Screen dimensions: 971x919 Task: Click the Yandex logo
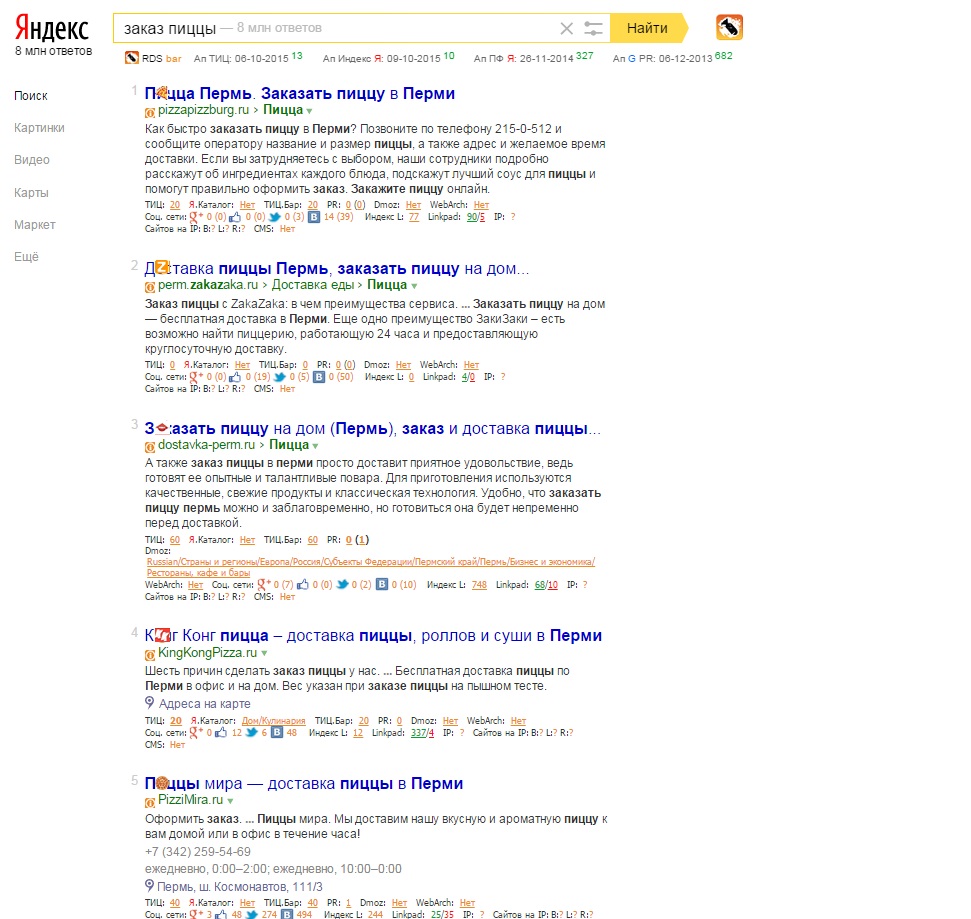click(x=52, y=28)
